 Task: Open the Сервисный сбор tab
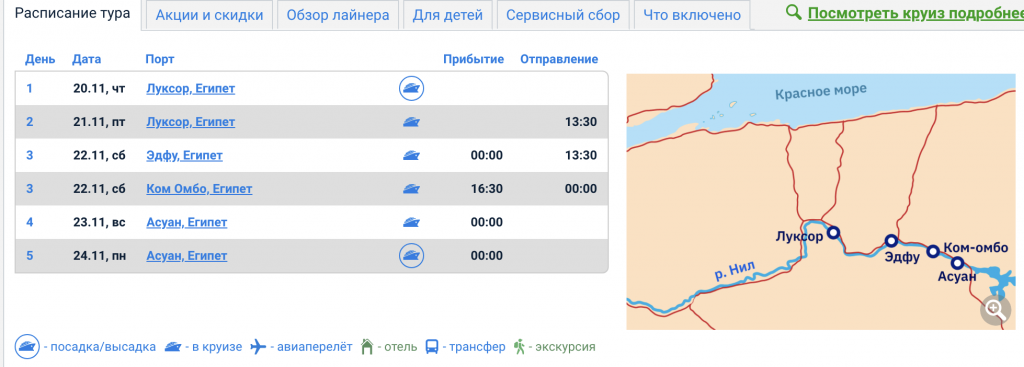(x=563, y=15)
